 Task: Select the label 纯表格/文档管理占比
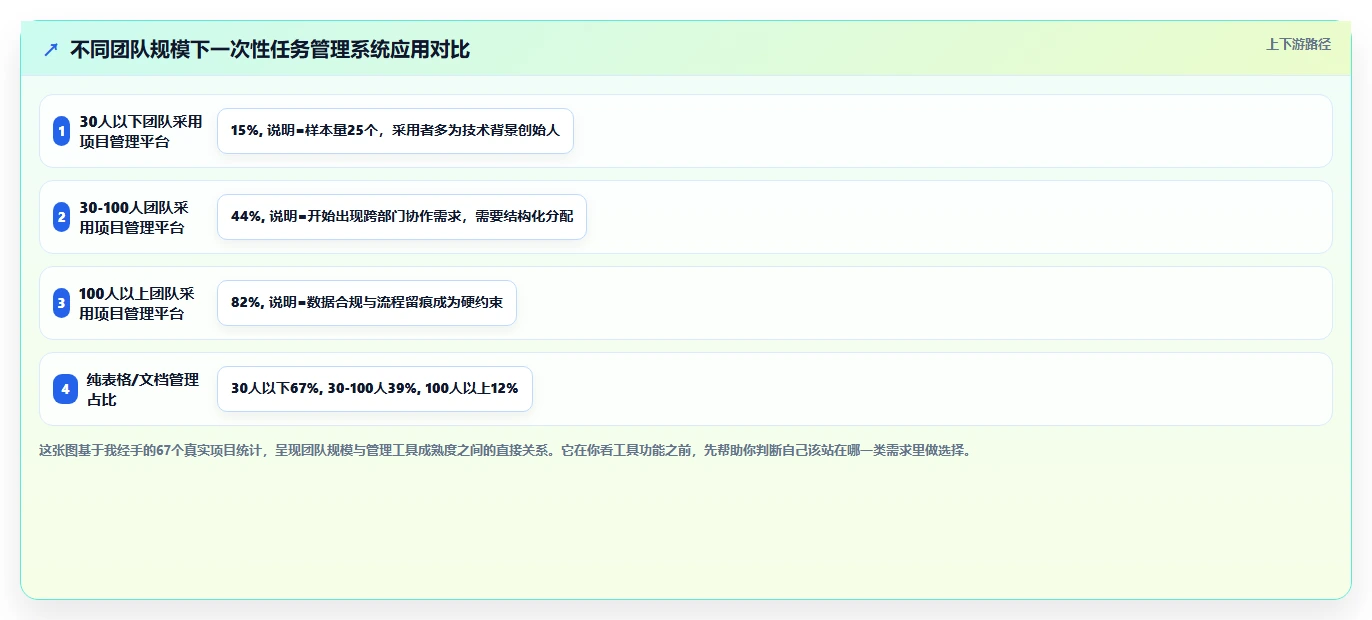(143, 389)
